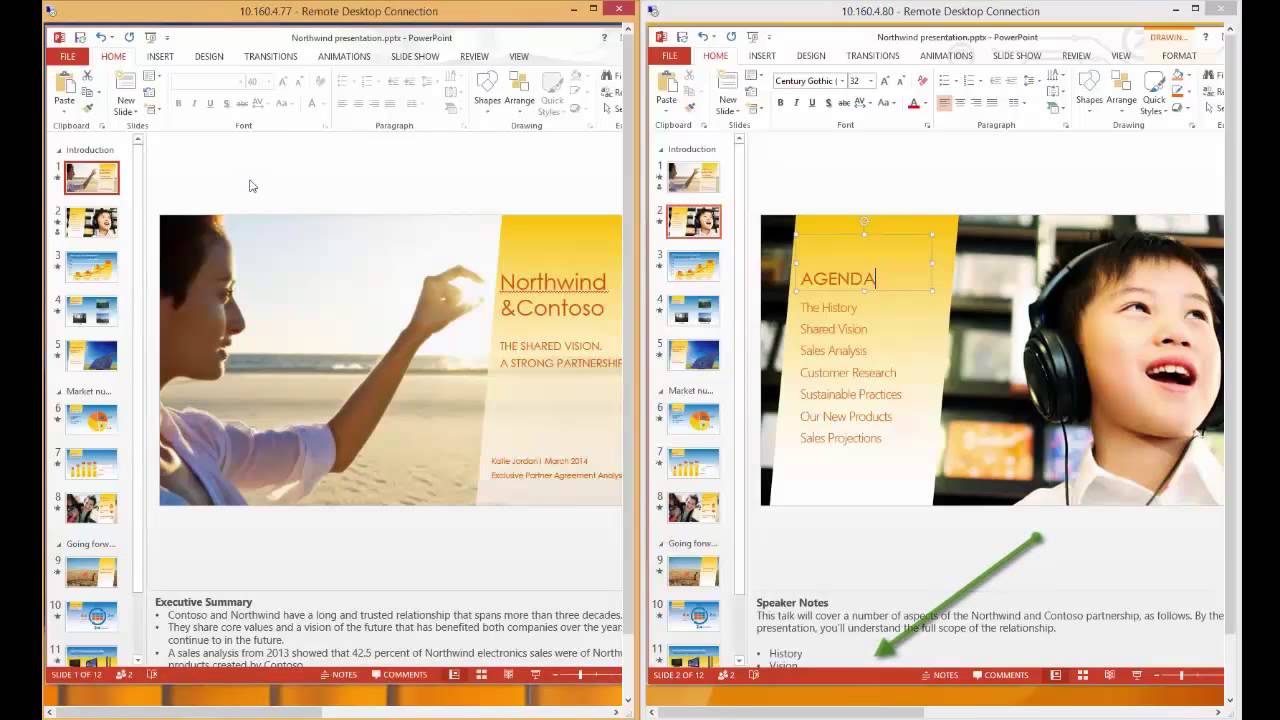
Task: Click Slide Sorter icon in right status bar
Action: click(1082, 675)
